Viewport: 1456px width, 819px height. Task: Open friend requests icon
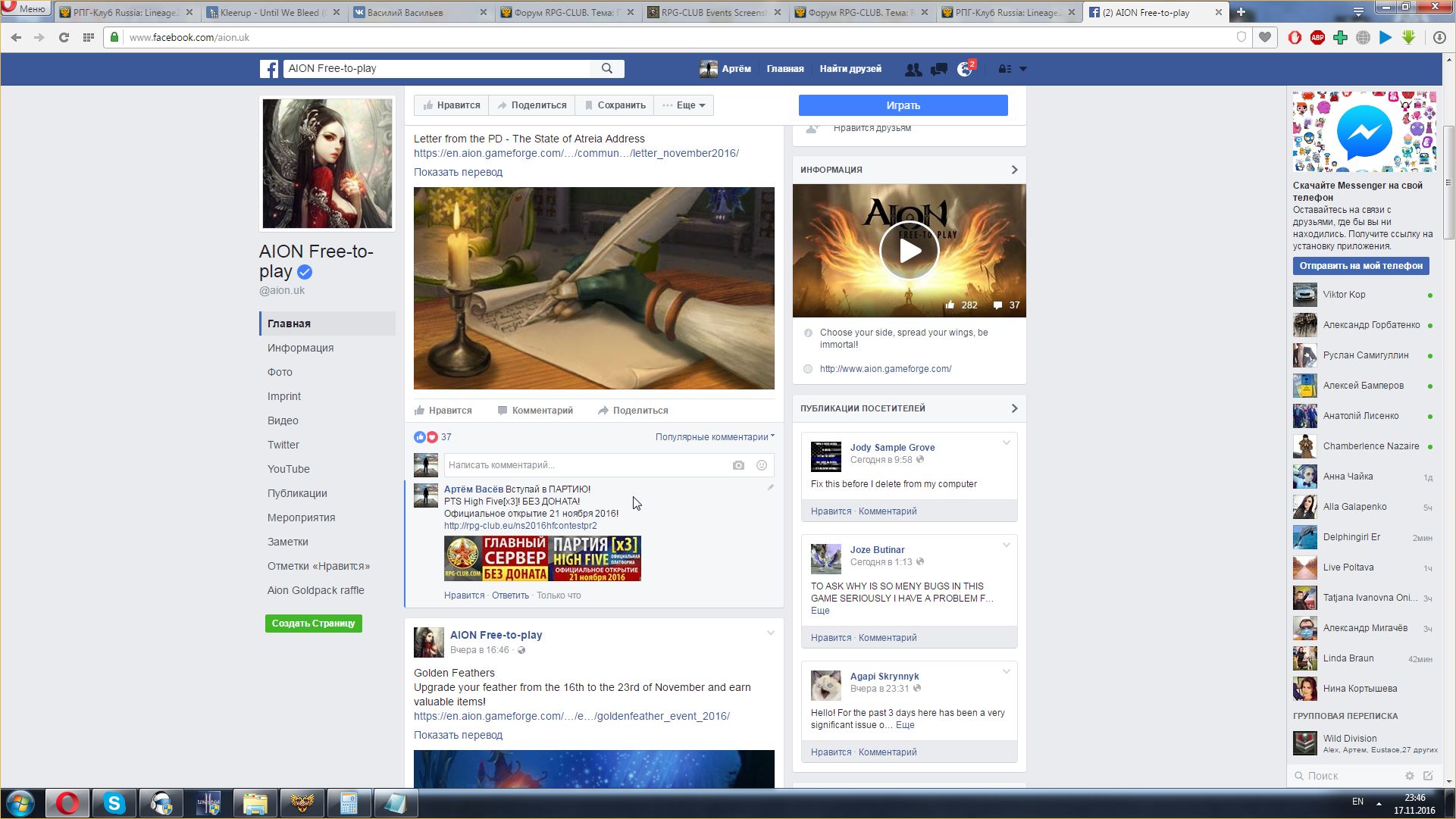pos(913,69)
